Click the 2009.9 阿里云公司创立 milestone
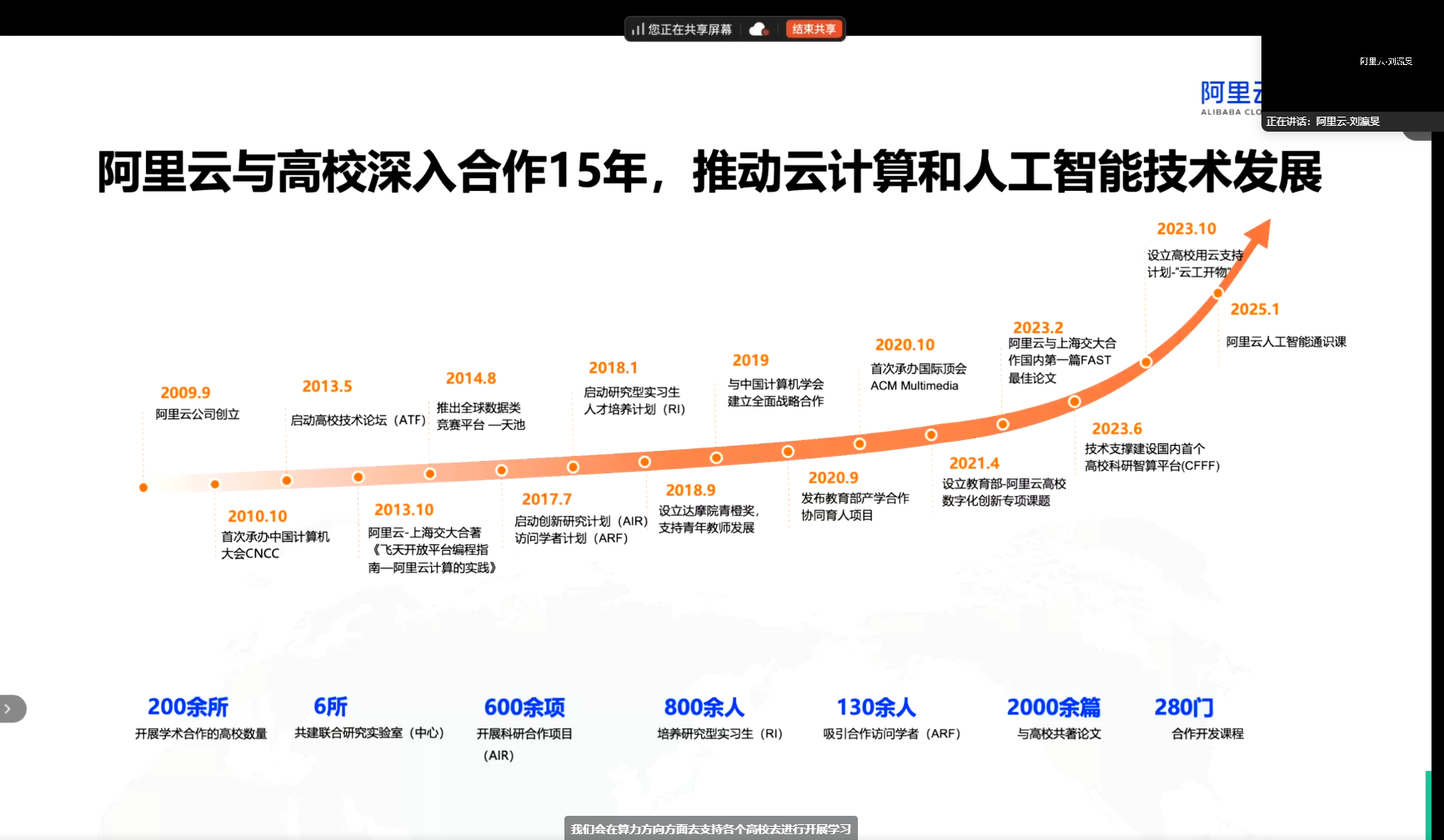 (x=197, y=403)
